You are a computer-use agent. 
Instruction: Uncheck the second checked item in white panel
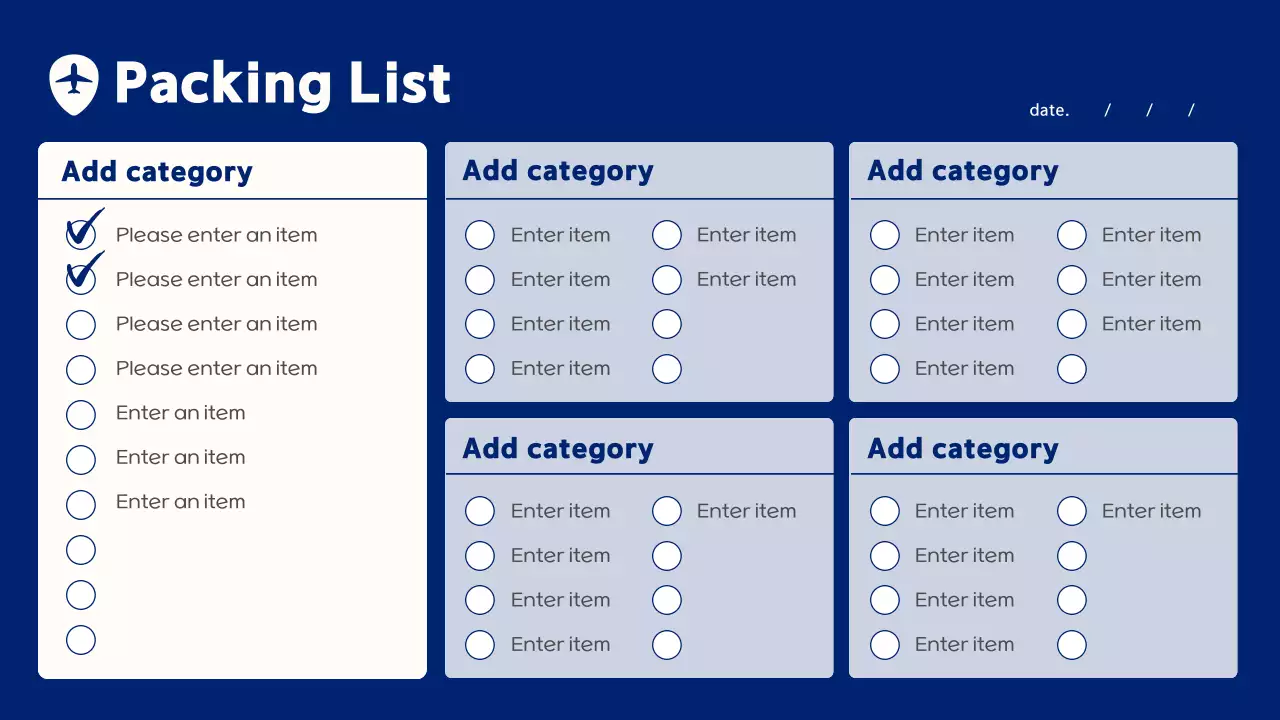(x=81, y=279)
